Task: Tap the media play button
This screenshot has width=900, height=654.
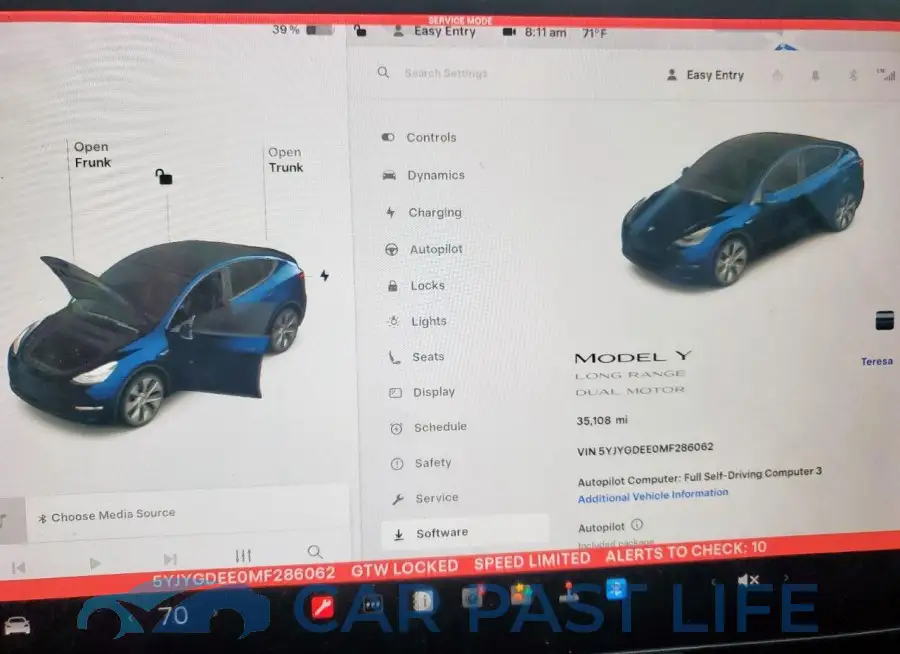Action: [x=95, y=564]
